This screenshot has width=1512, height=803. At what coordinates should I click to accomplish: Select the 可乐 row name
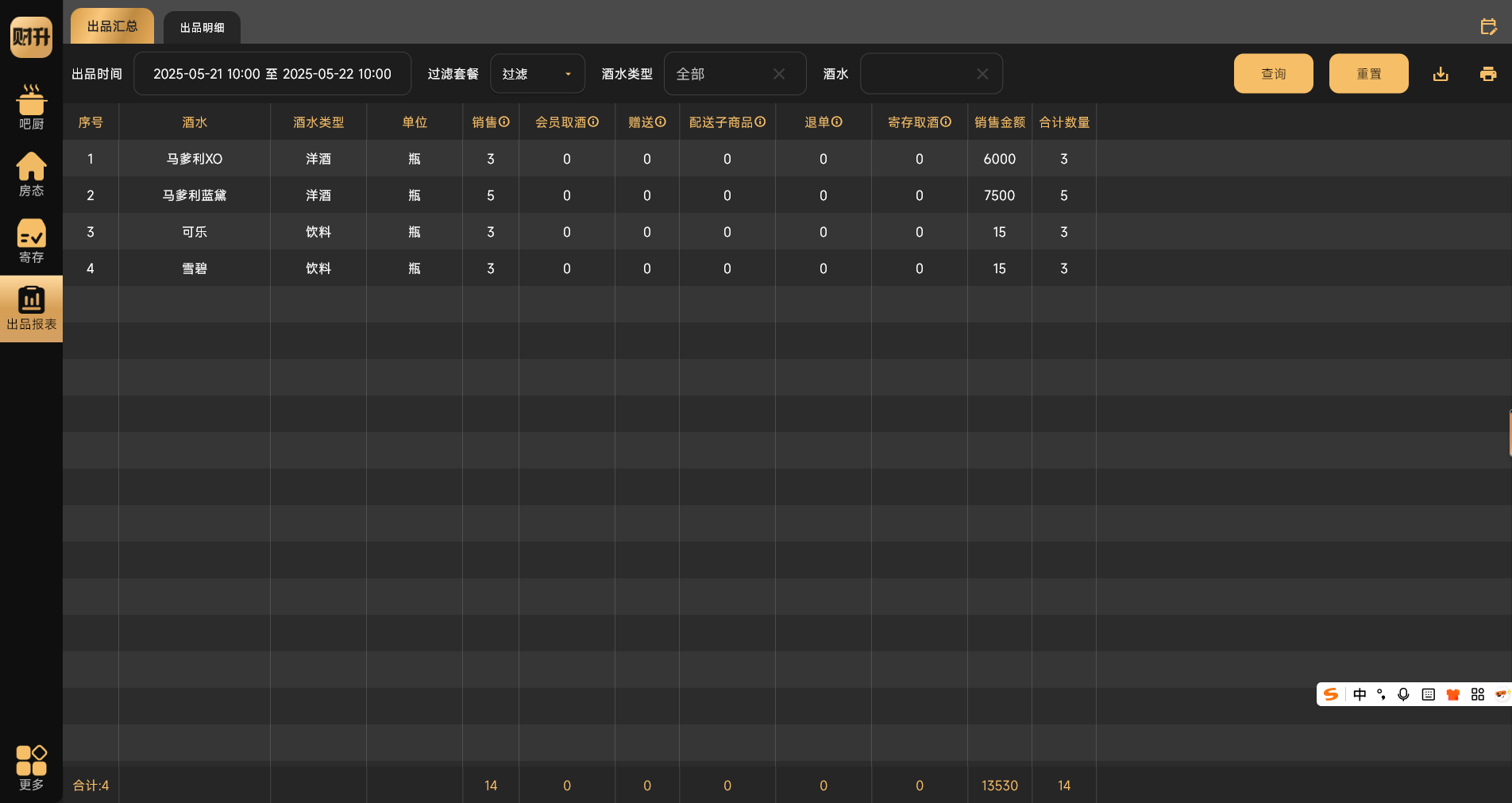click(x=195, y=232)
